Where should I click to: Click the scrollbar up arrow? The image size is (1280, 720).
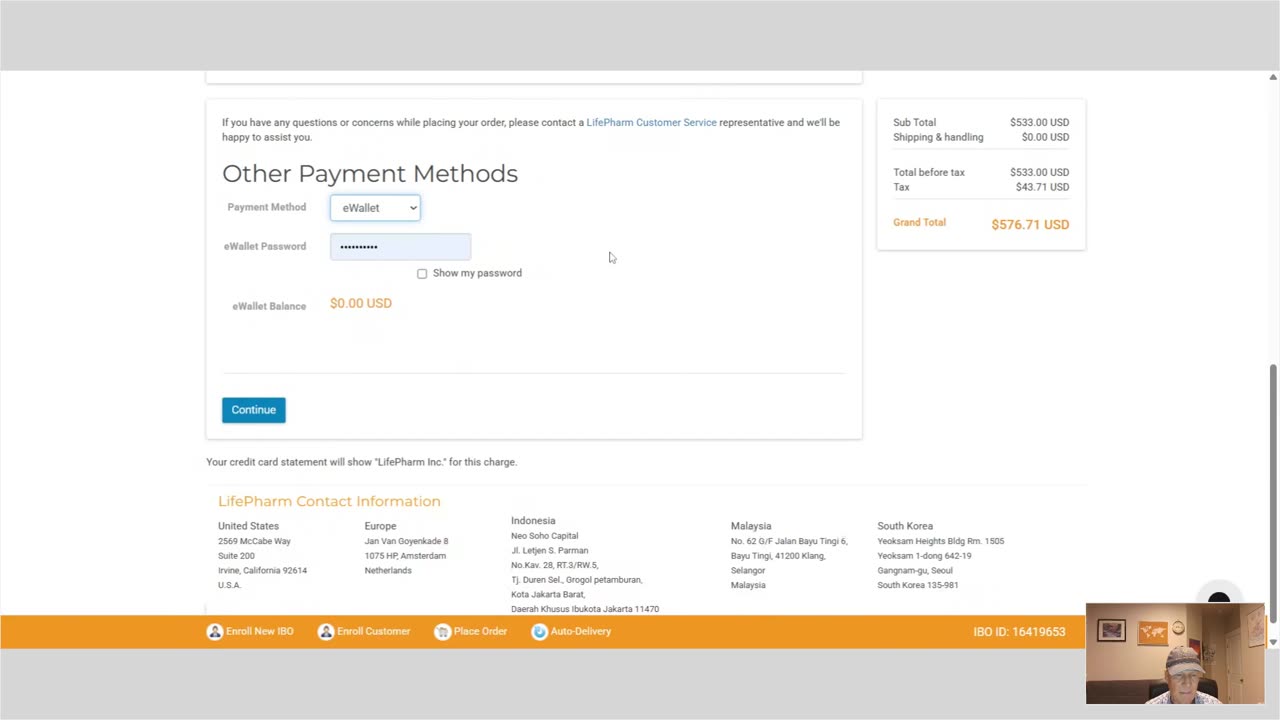click(x=1273, y=77)
